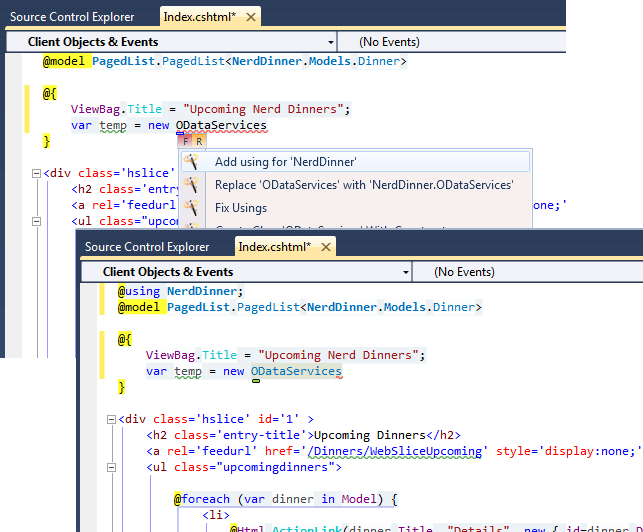
Task: Open (No Events) dropdown in top window
Action: coord(451,42)
